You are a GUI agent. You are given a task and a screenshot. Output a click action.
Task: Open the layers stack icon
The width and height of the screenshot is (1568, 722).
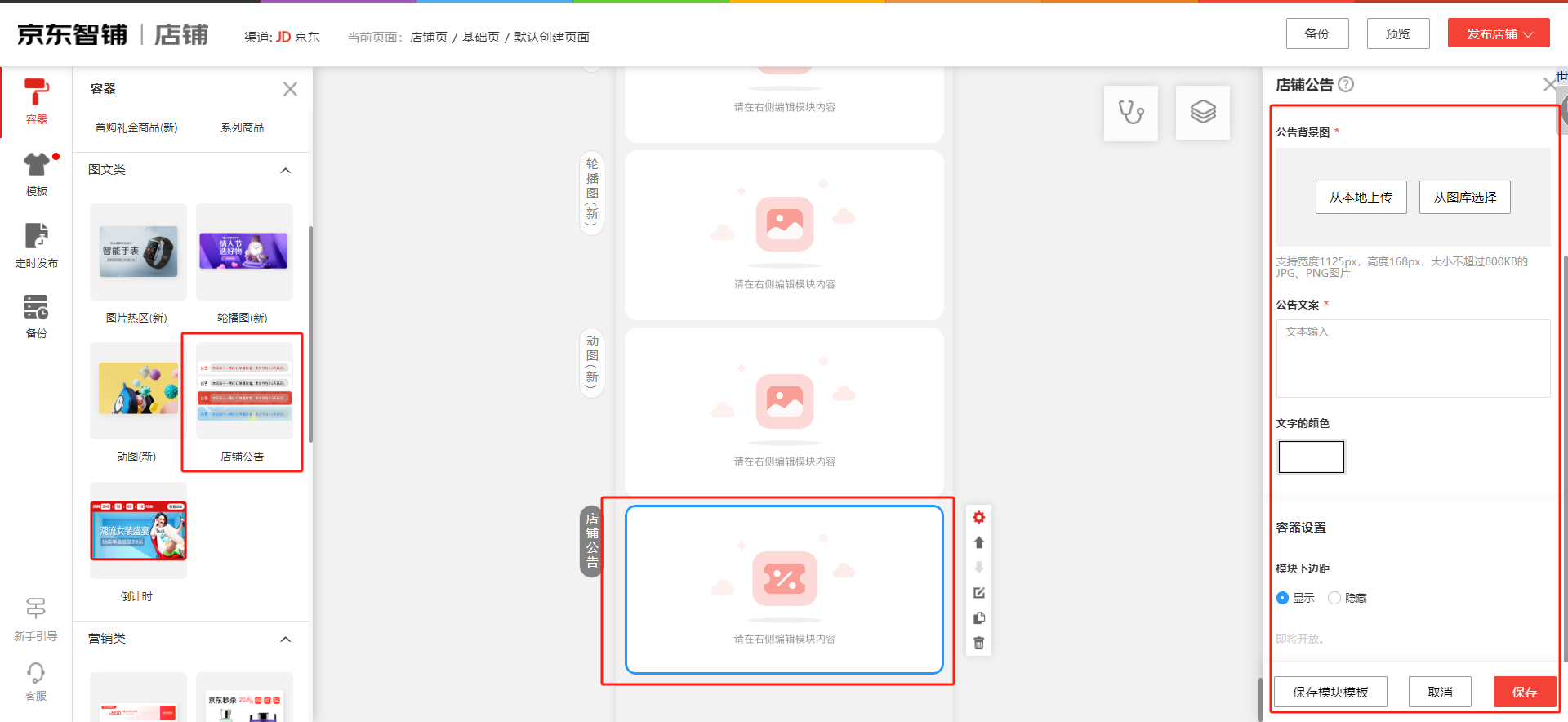point(1202,113)
